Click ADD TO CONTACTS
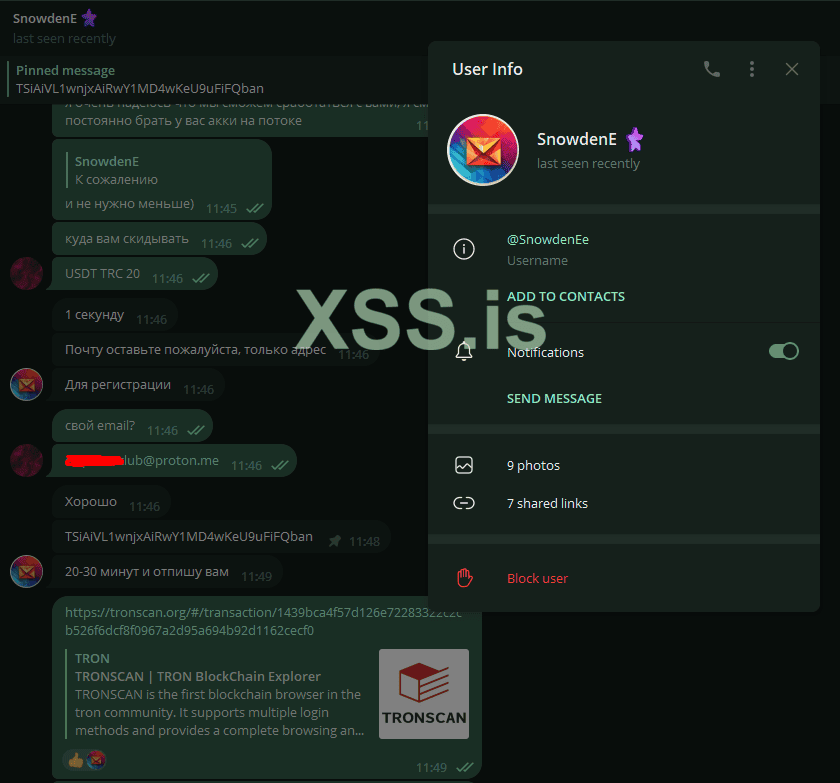This screenshot has height=783, width=840. (565, 296)
